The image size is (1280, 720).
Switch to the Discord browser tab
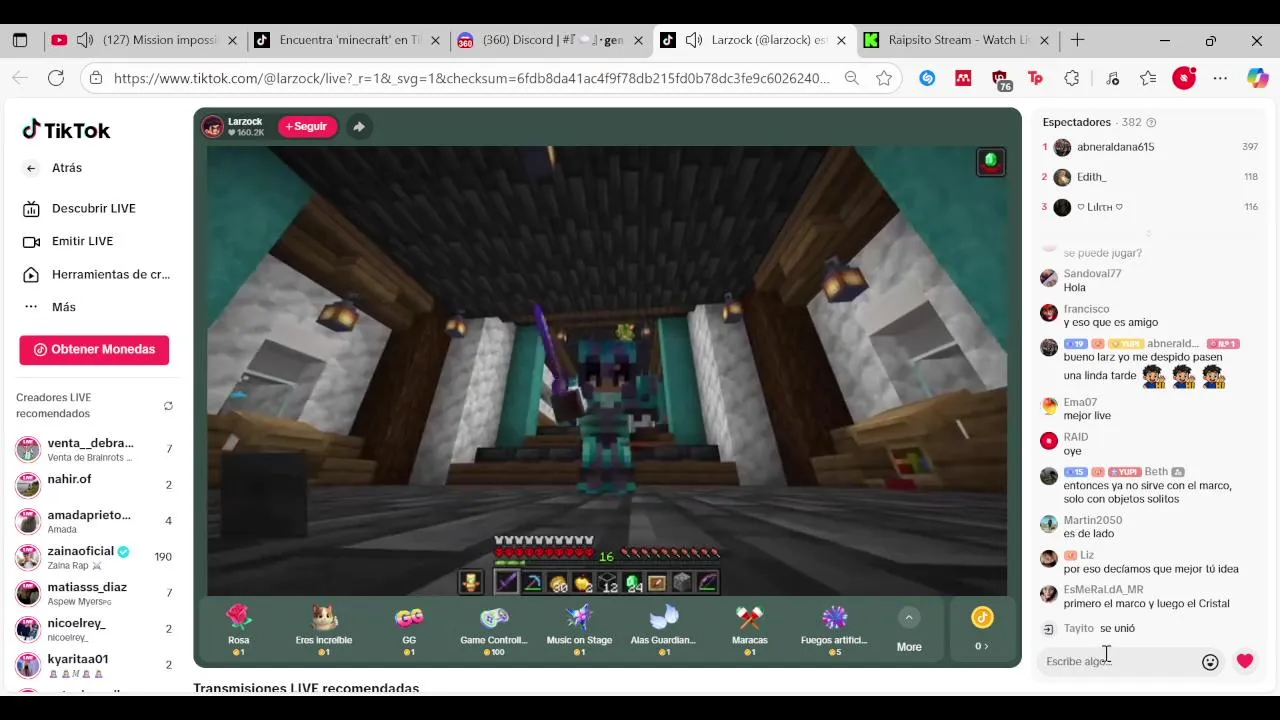[551, 40]
